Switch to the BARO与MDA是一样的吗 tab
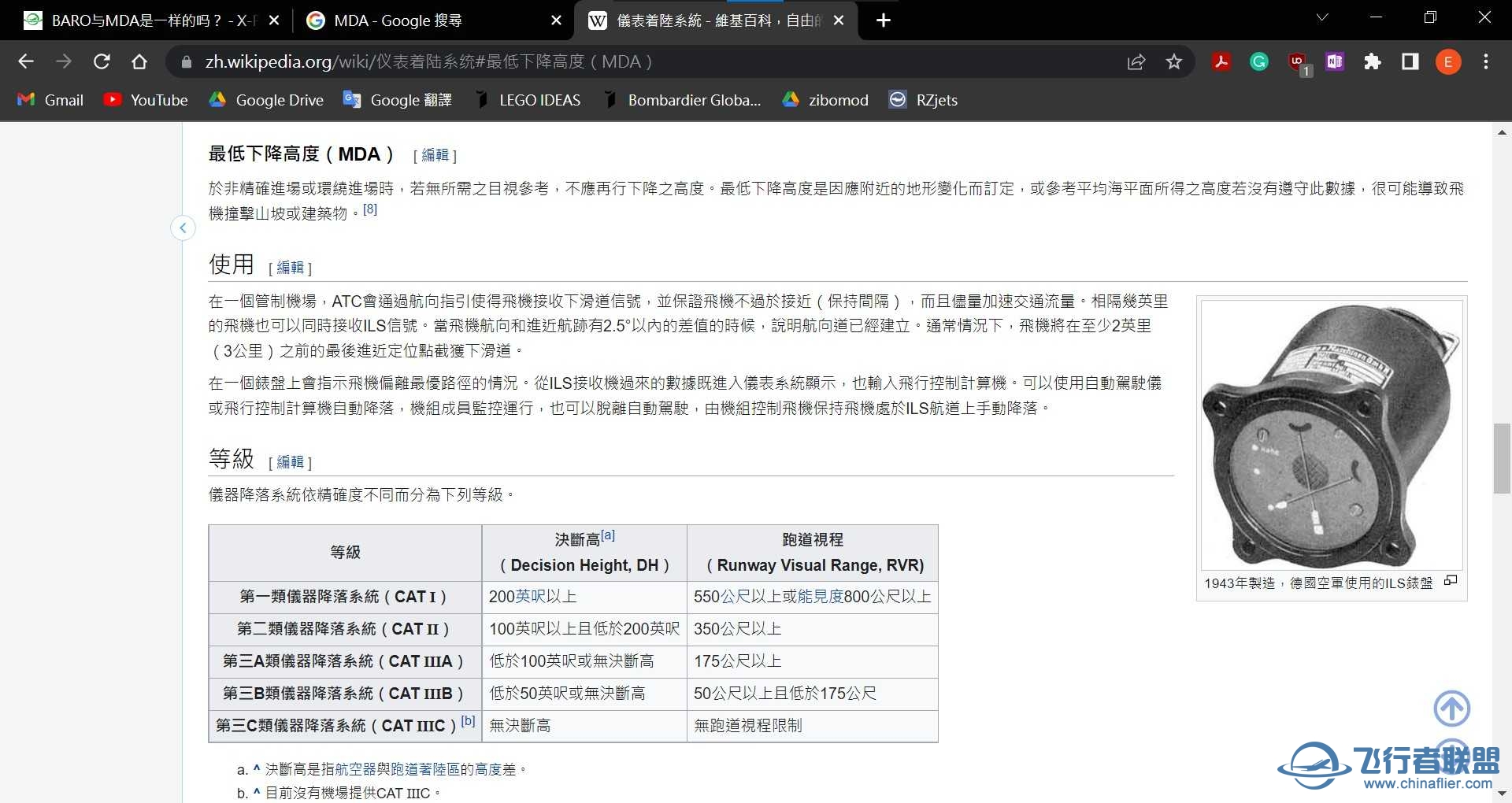1512x803 pixels. (142, 20)
